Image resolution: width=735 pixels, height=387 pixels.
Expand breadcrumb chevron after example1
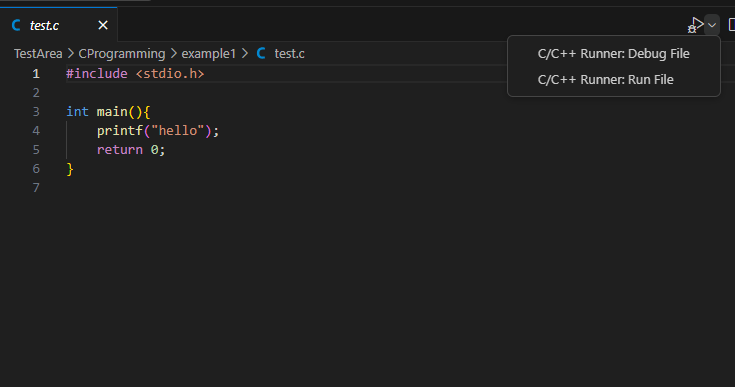pos(244,54)
